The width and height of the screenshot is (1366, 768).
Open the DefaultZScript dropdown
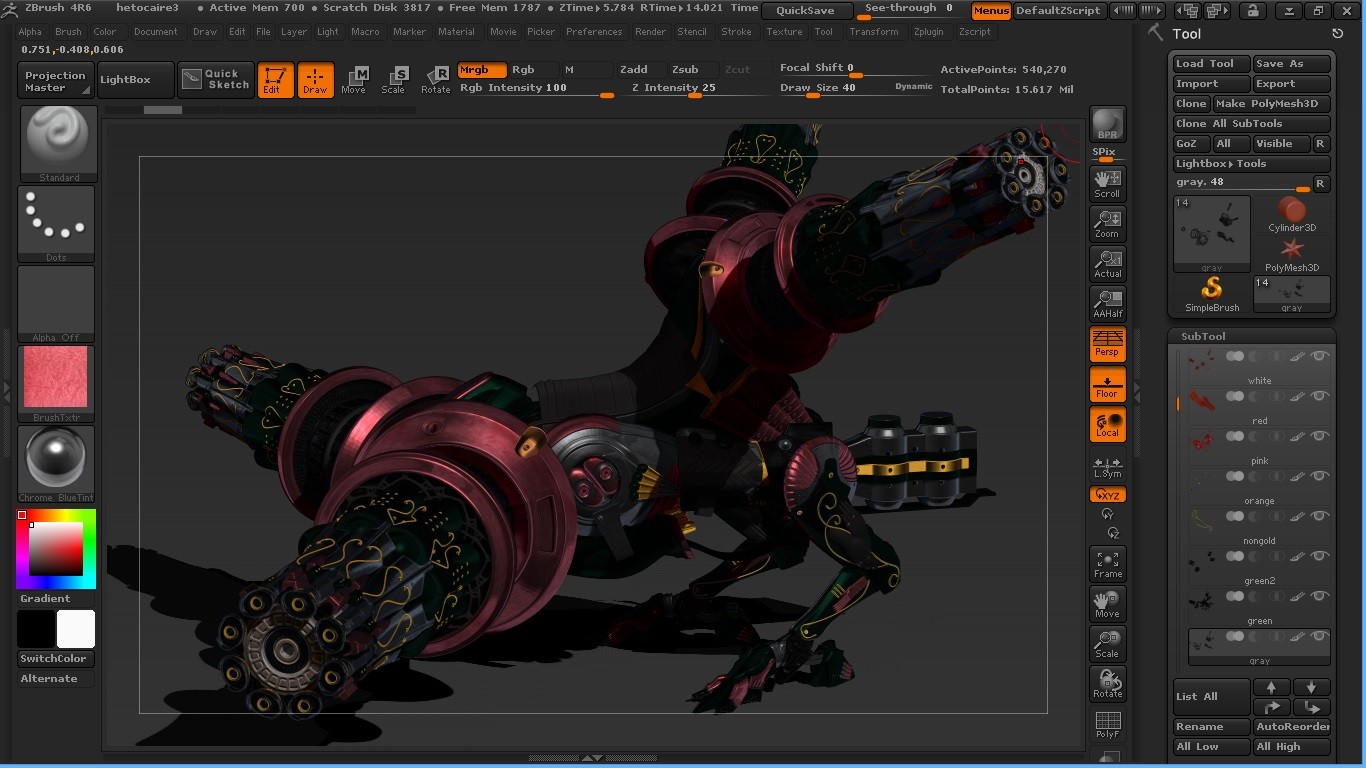[1058, 11]
